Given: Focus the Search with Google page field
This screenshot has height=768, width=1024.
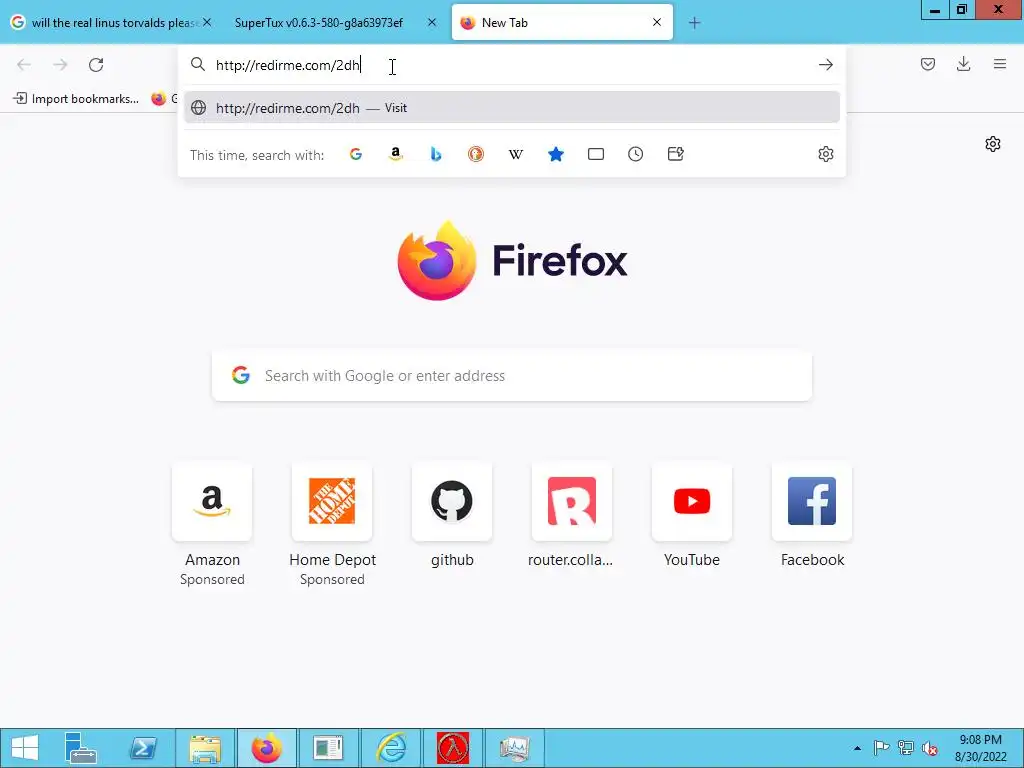Looking at the screenshot, I should pos(511,376).
